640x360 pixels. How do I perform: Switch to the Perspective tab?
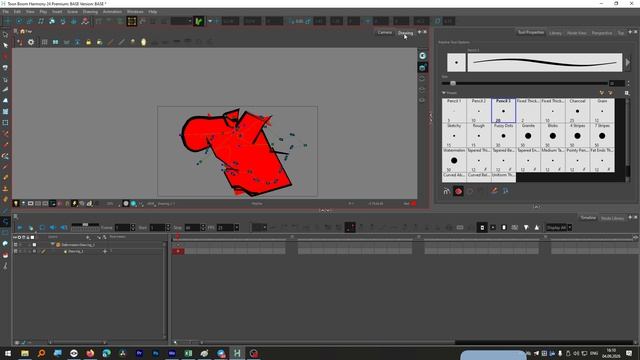click(x=602, y=33)
